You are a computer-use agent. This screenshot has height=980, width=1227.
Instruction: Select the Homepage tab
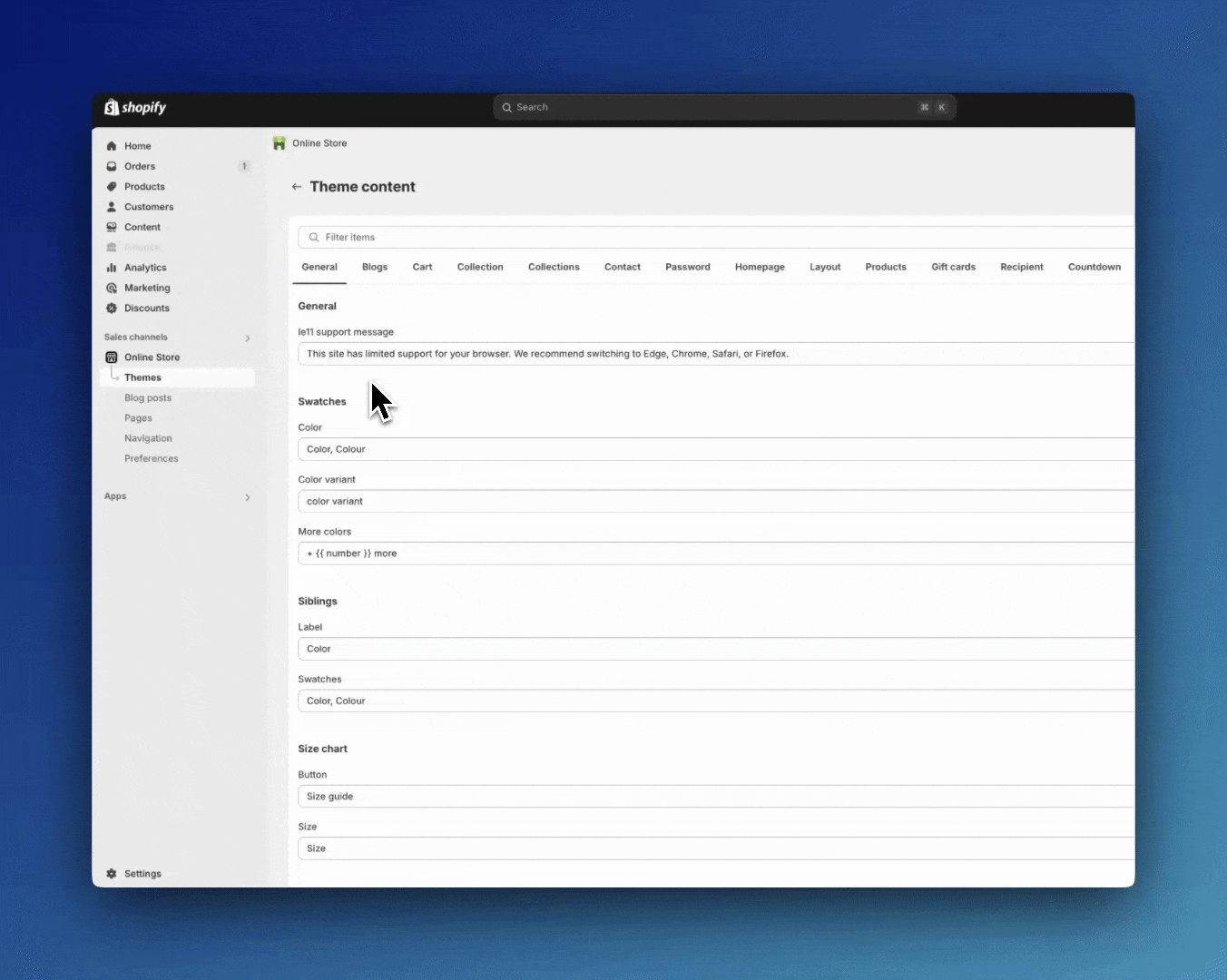[x=760, y=267]
